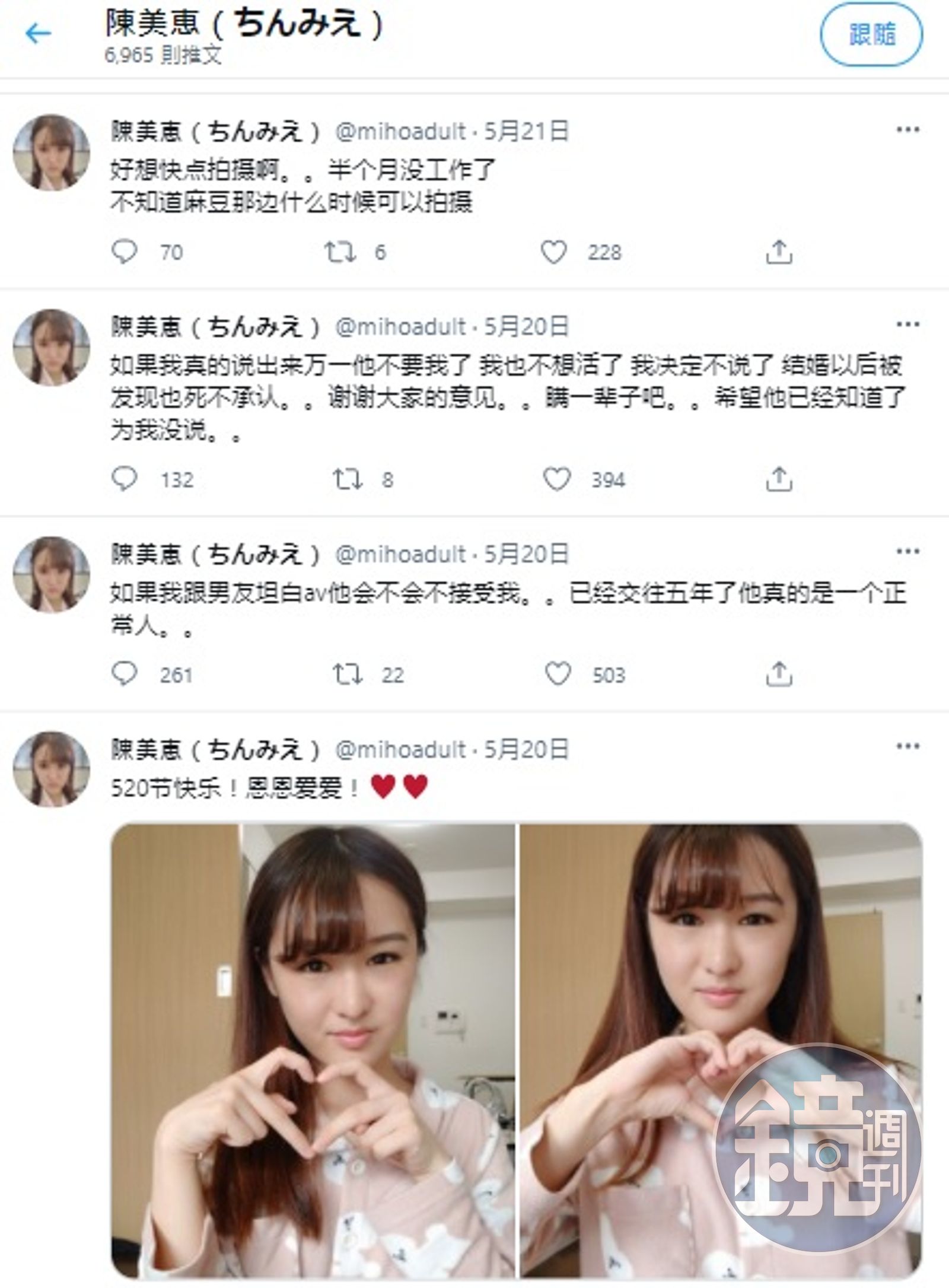Open more options for the 5月21日 tweet
The width and height of the screenshot is (949, 1288).
[x=907, y=130]
